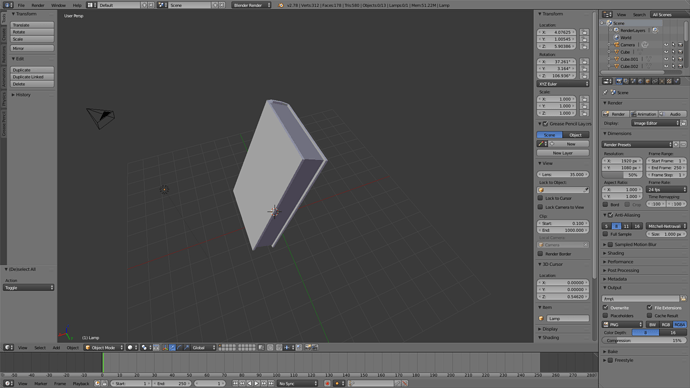This screenshot has width=690, height=388.
Task: Enable the Render Border checkbox
Action: 540,254
